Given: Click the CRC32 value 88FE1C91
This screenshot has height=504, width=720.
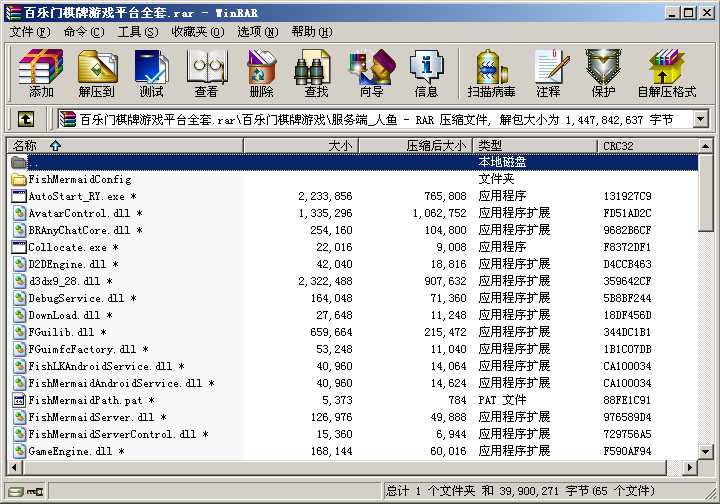Looking at the screenshot, I should pyautogui.click(x=627, y=400).
